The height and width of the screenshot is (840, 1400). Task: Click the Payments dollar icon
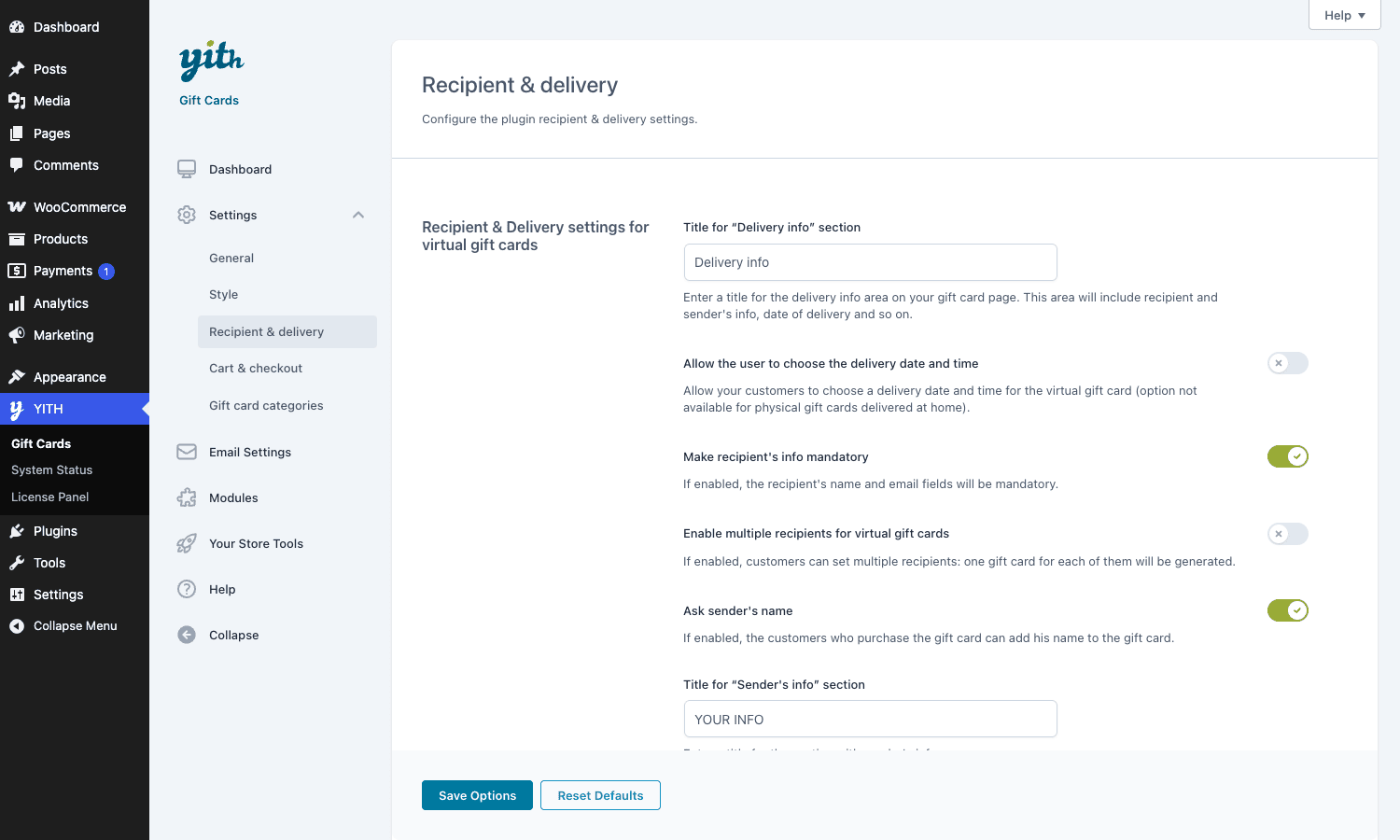coord(17,271)
